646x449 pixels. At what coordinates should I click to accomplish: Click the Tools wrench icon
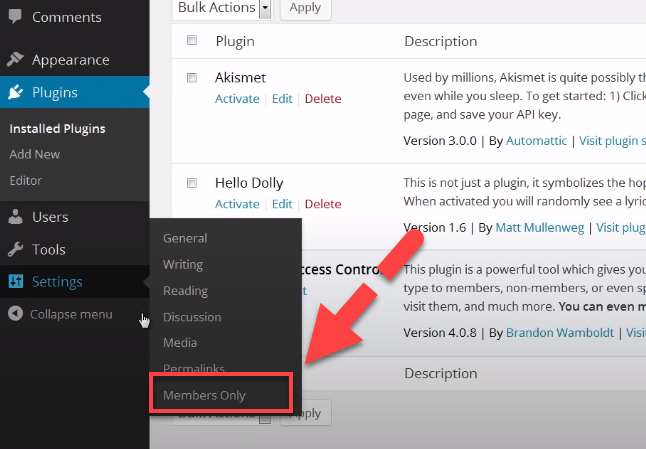coord(15,249)
